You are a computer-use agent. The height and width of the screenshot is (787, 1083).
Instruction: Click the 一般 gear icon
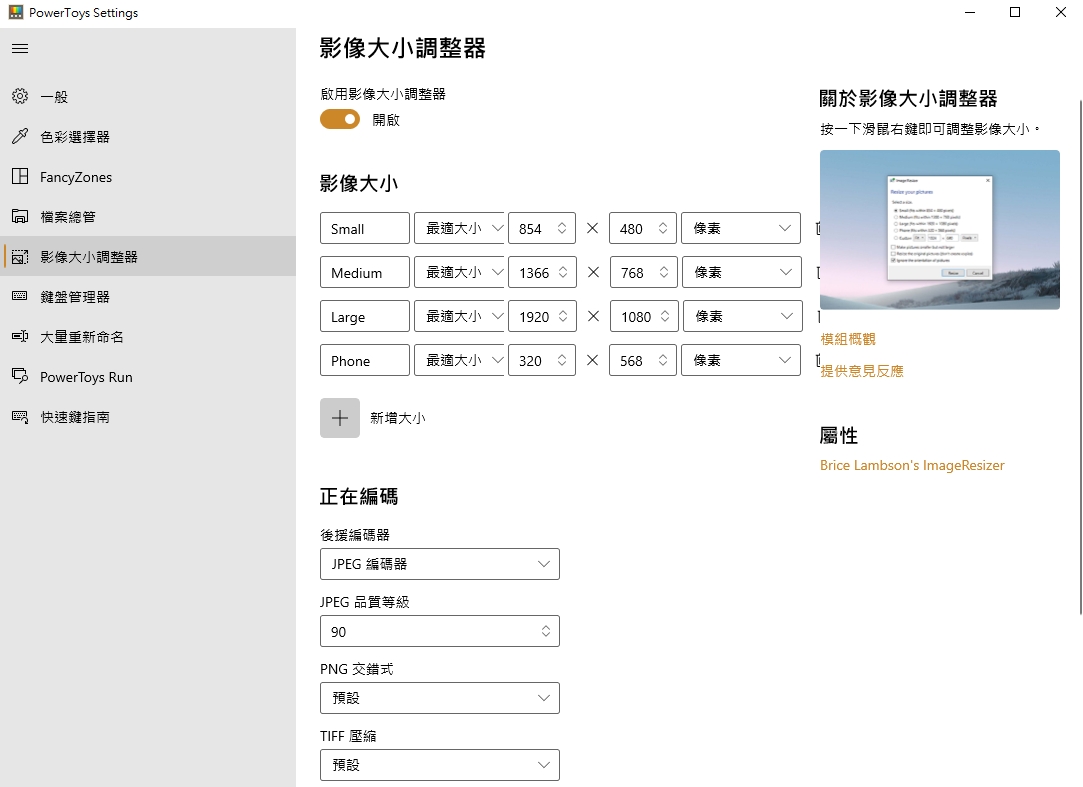coord(20,97)
